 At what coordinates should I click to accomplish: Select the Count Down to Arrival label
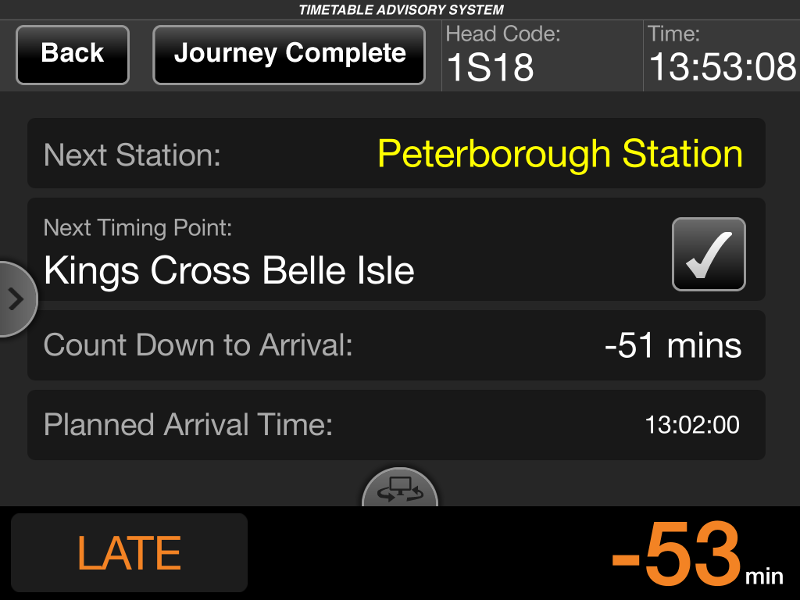pyautogui.click(x=199, y=346)
